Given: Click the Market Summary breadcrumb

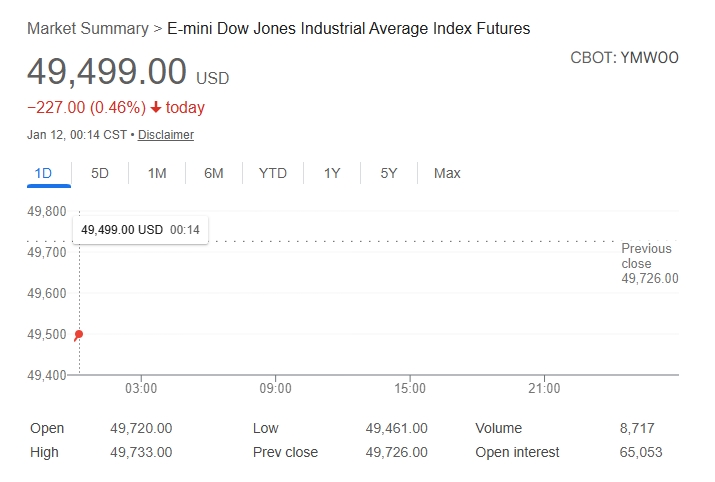Looking at the screenshot, I should coord(87,29).
